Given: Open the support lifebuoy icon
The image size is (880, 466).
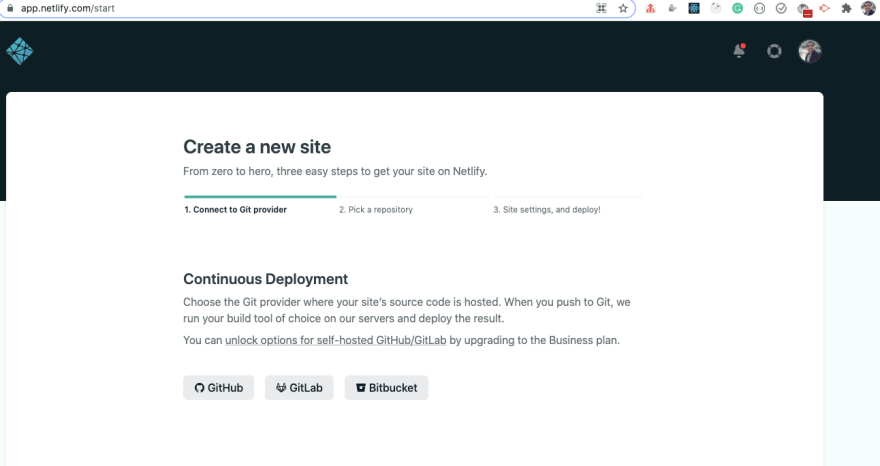Looking at the screenshot, I should pyautogui.click(x=774, y=51).
